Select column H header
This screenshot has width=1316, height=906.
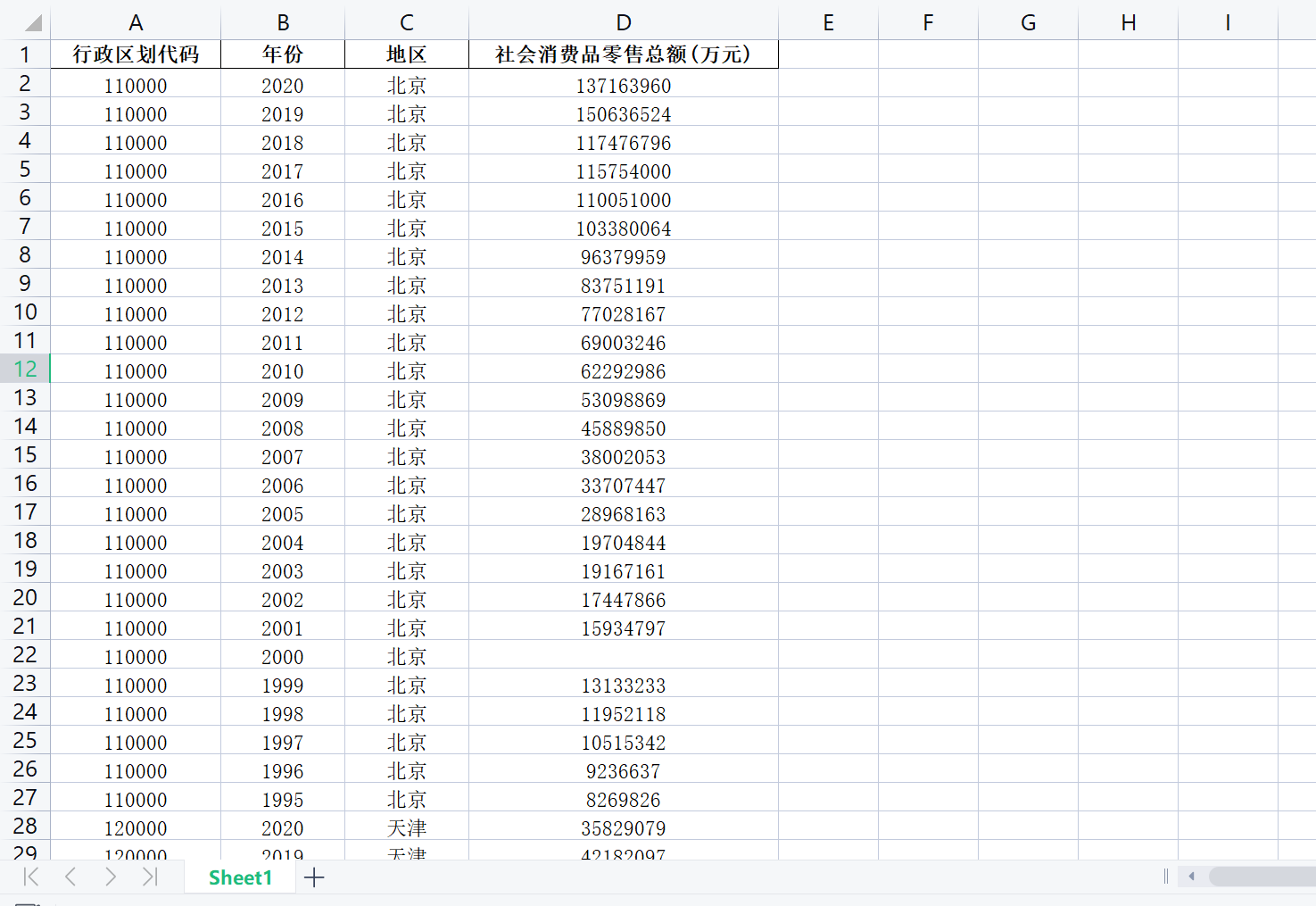click(x=1129, y=23)
